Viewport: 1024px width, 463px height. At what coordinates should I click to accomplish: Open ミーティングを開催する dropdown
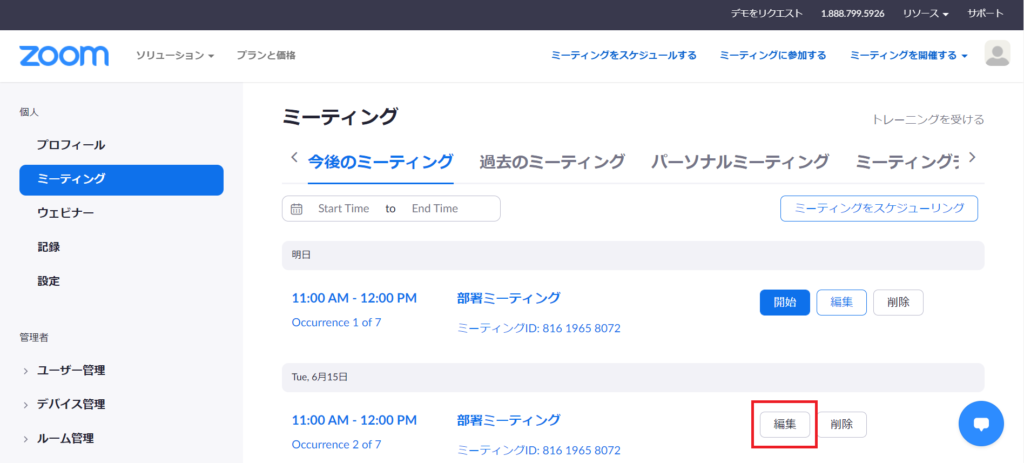tap(908, 55)
